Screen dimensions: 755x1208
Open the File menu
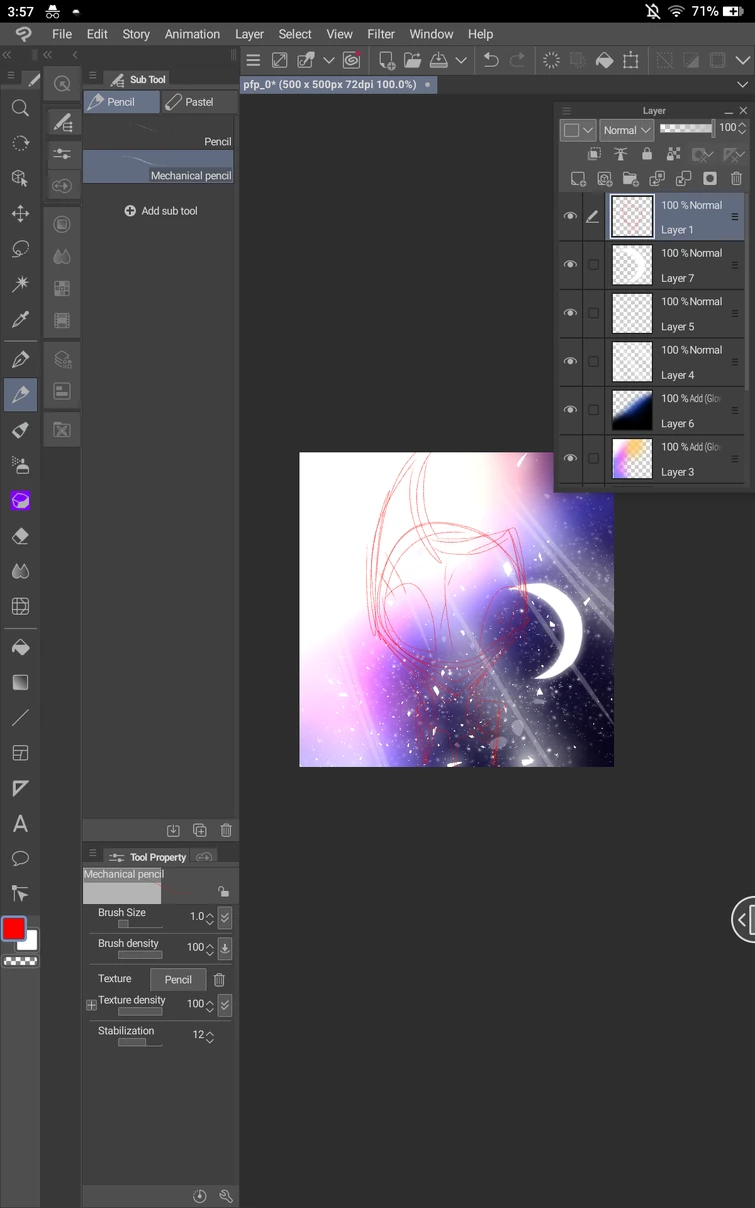[62, 34]
